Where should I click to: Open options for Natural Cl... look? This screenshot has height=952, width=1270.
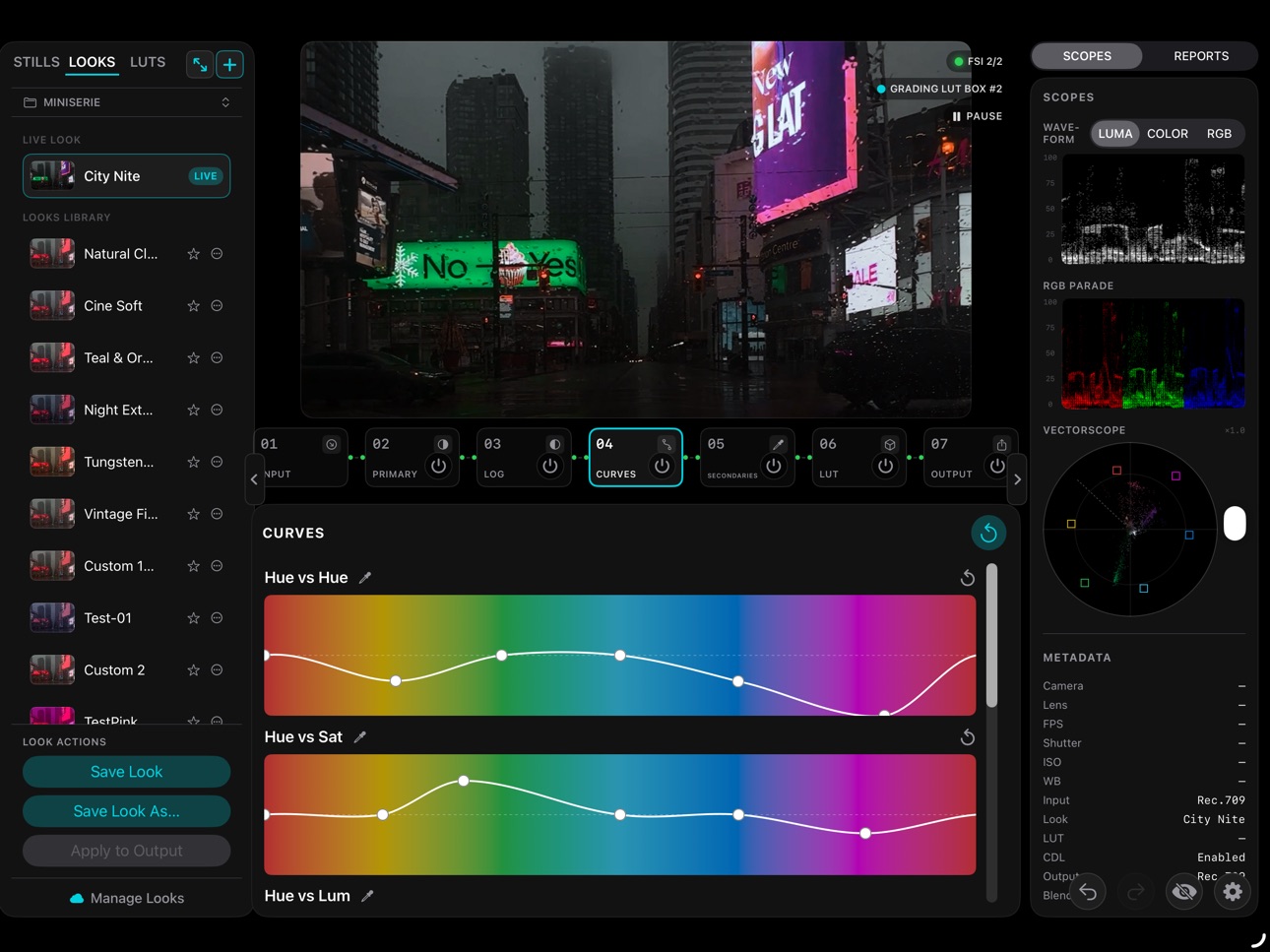click(x=217, y=254)
